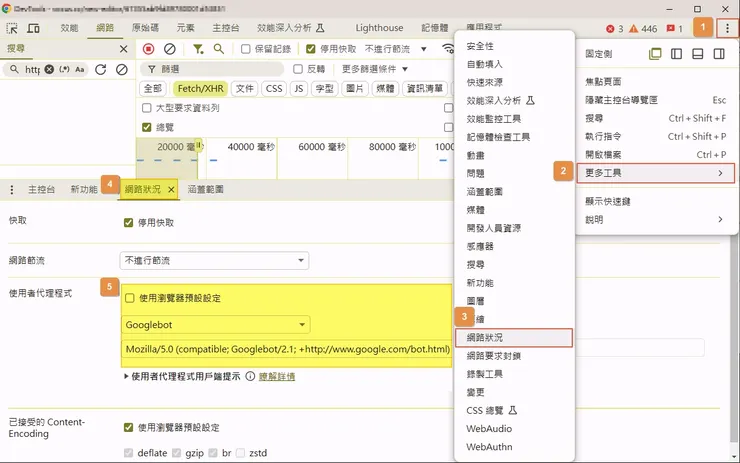Viewport: 740px width, 463px height.
Task: Open the 瞭解詳情 link
Action: (x=277, y=376)
